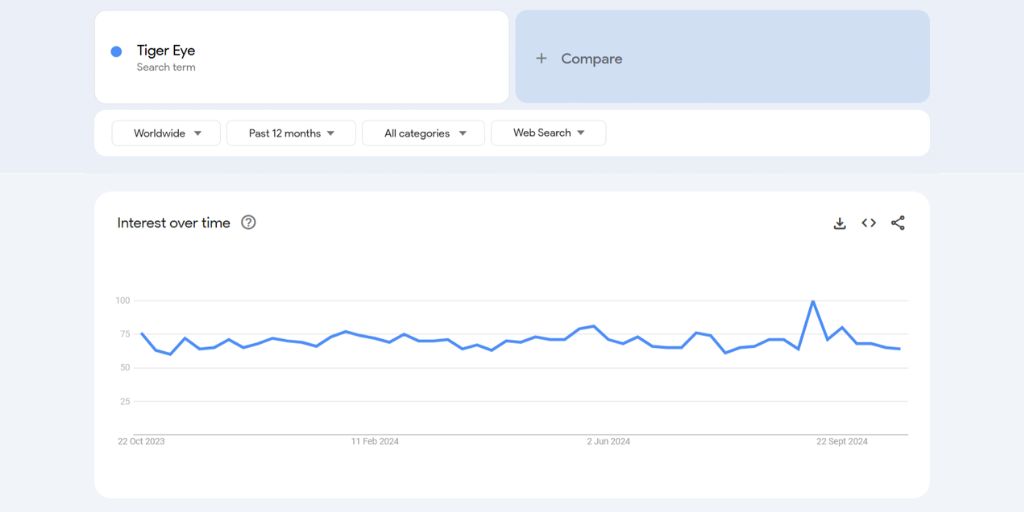Open the embed code icon

click(x=869, y=223)
